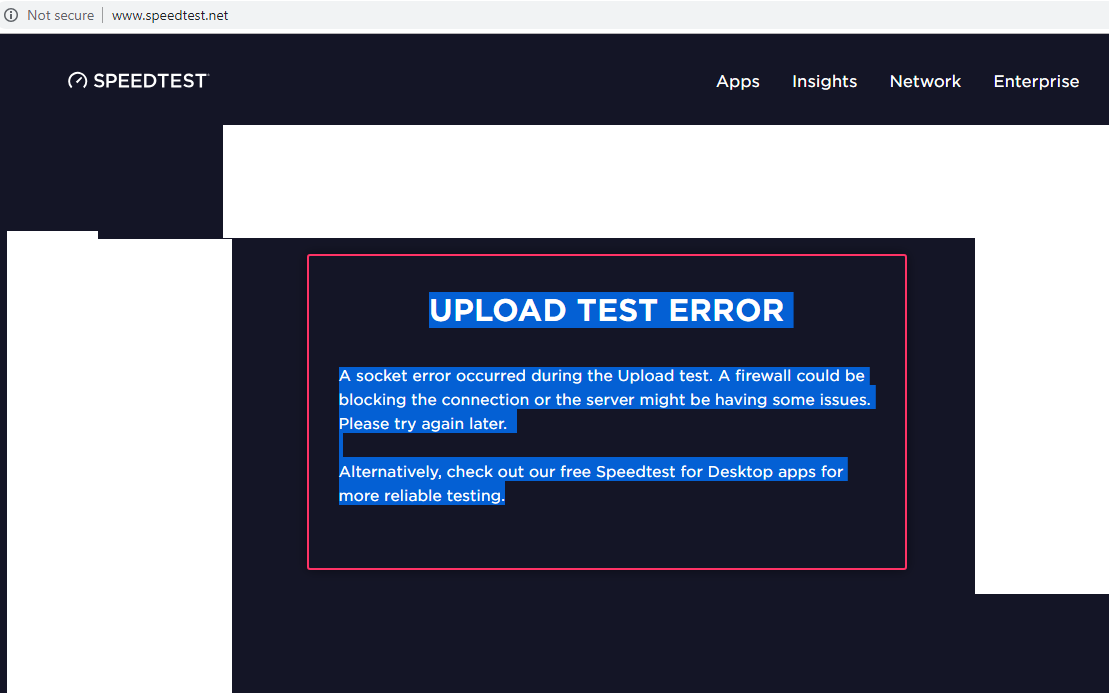Viewport: 1109px width, 693px height.
Task: Click the UPLOAD TEST ERROR heading
Action: click(x=607, y=310)
